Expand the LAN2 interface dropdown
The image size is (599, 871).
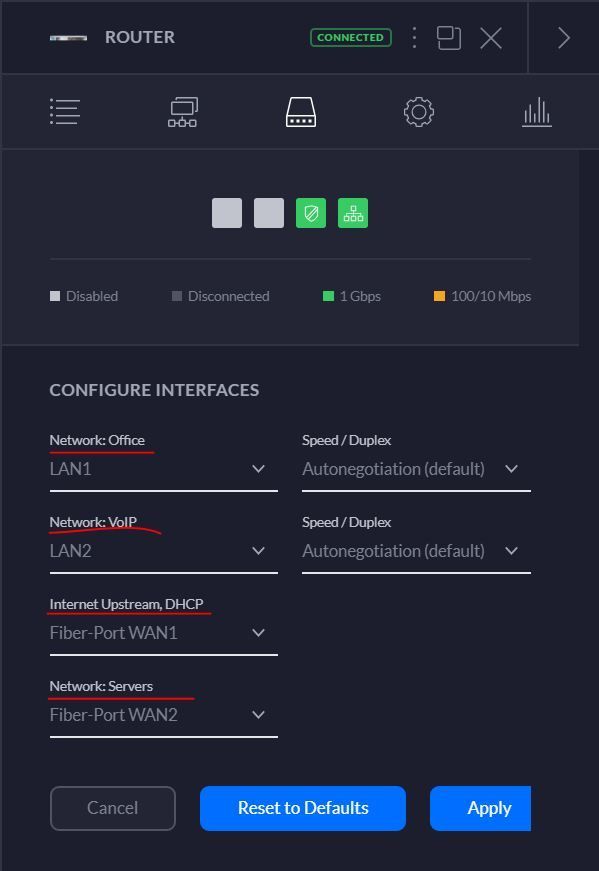point(163,552)
